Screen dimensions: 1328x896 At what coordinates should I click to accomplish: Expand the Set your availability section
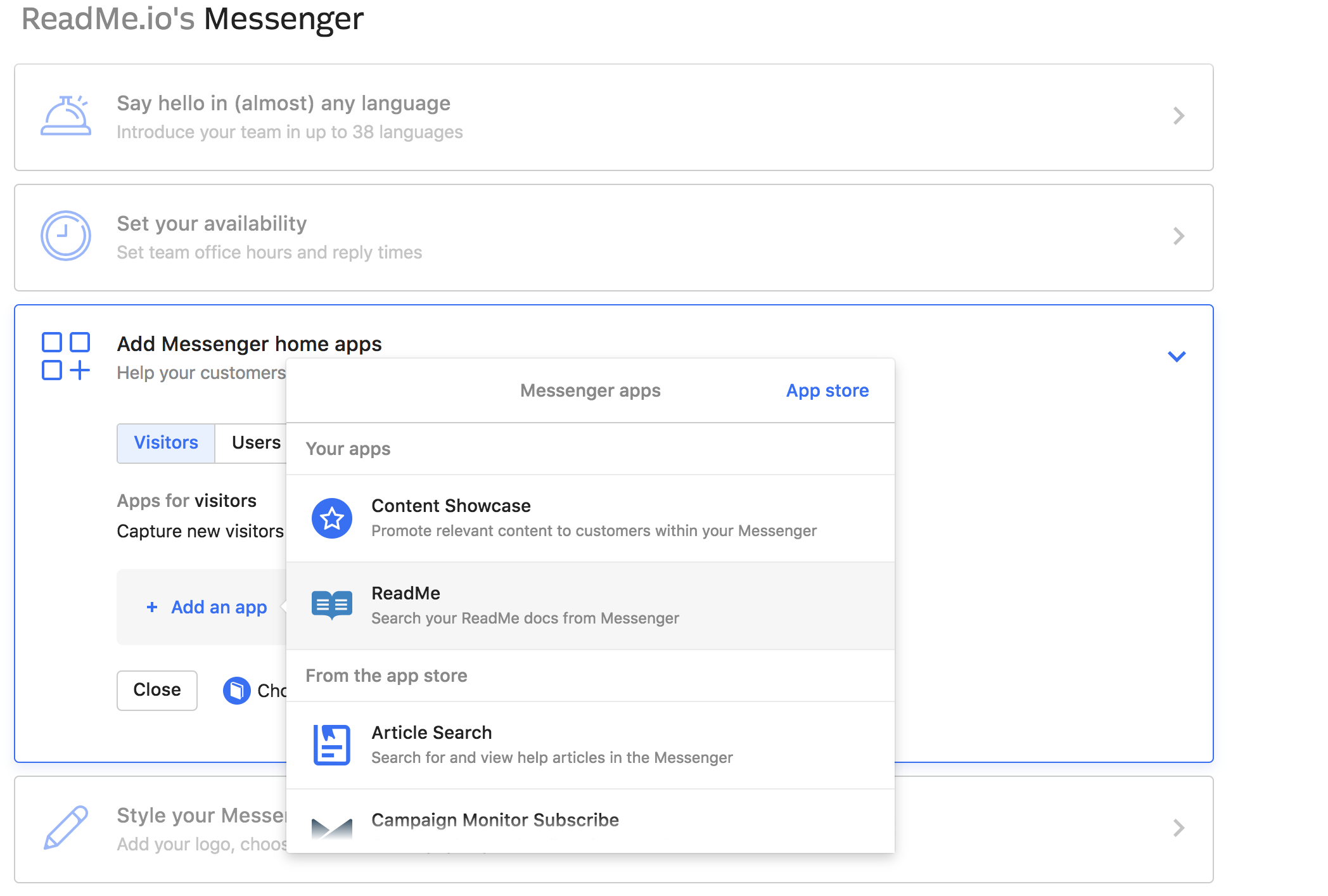(x=1178, y=236)
